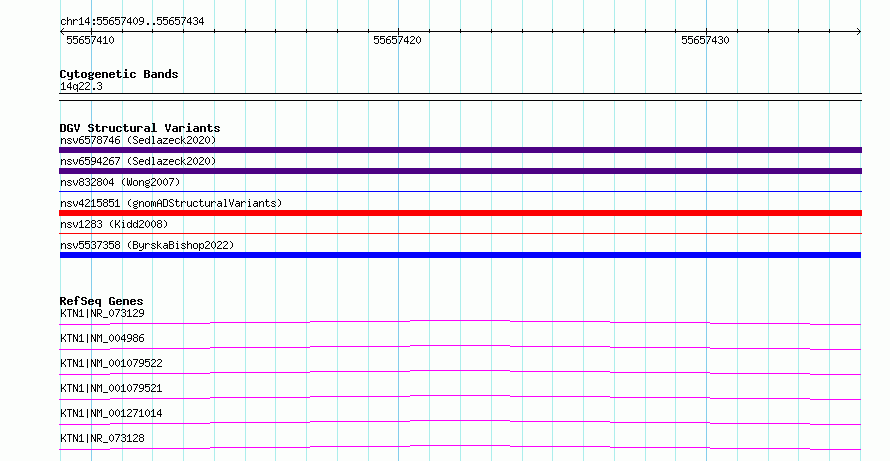
Task: Open the KTN1|NM_001271014 transcript label
Action: click(111, 413)
